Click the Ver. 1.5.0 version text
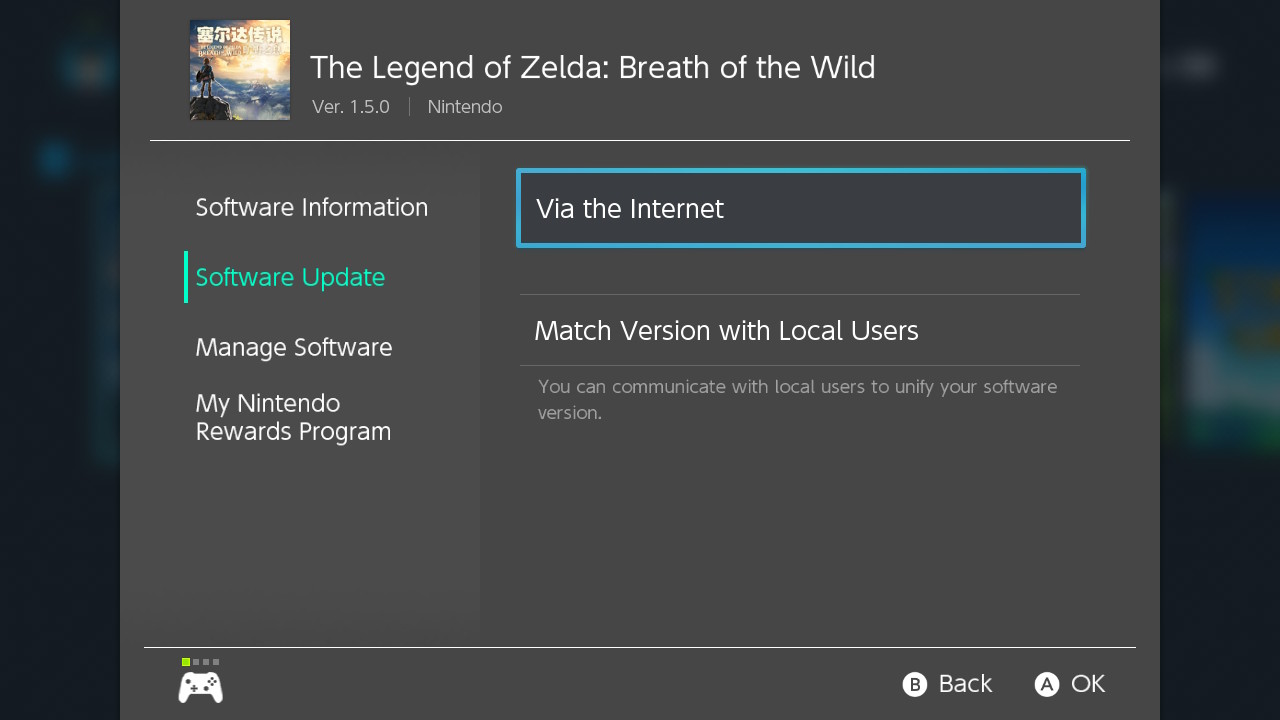Screen dimensions: 1280x720 coord(350,107)
